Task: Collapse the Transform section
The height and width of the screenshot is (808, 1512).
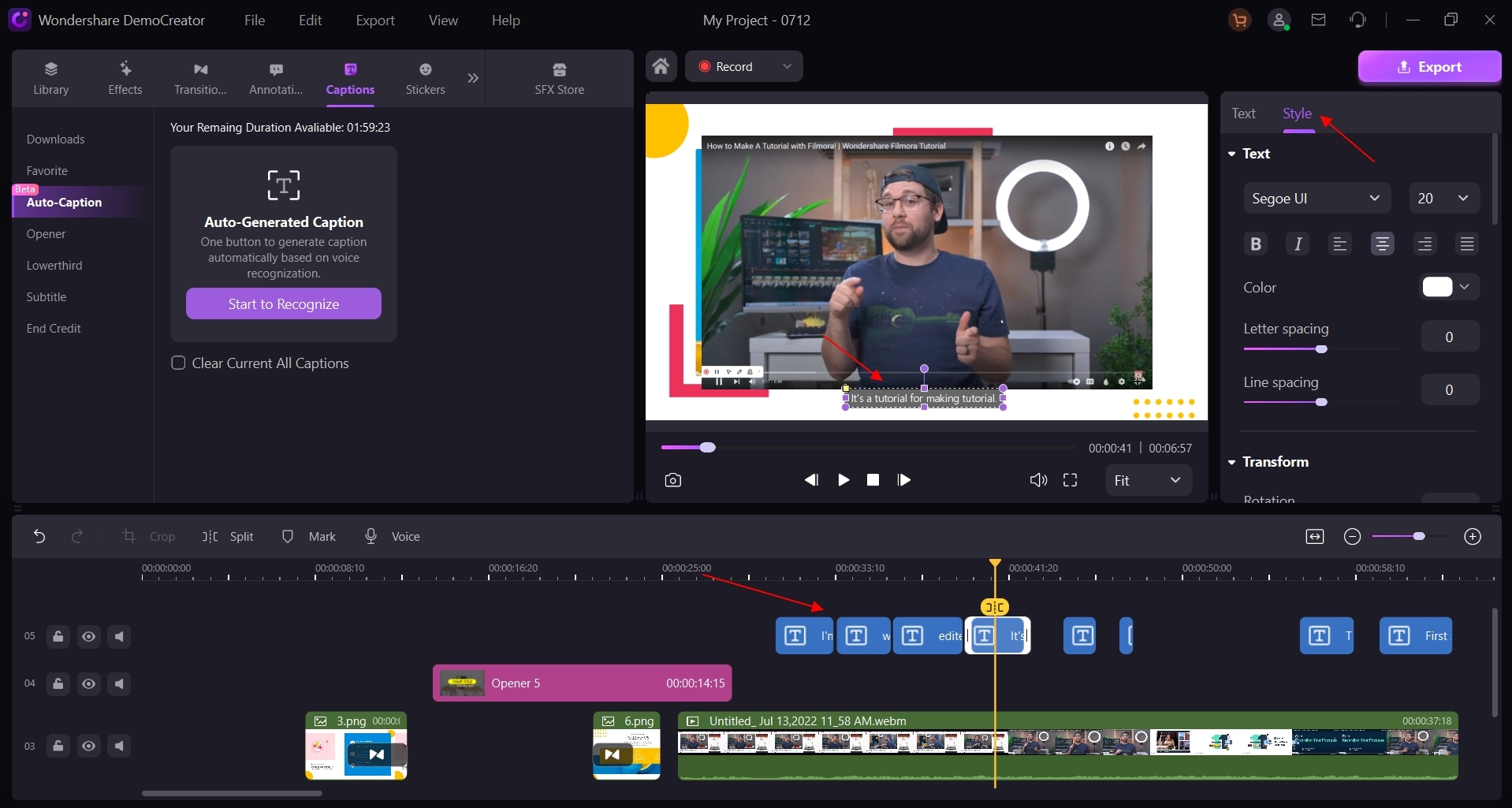Action: tap(1232, 462)
